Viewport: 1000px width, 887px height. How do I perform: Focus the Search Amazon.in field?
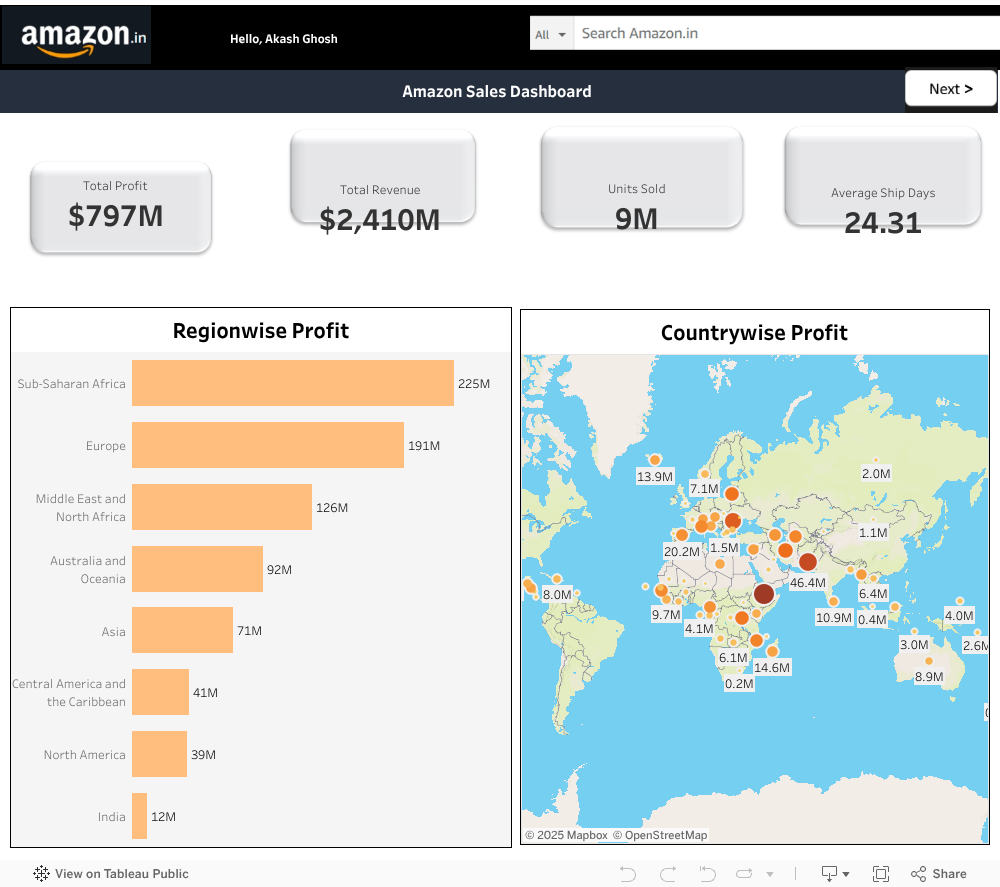(x=786, y=33)
